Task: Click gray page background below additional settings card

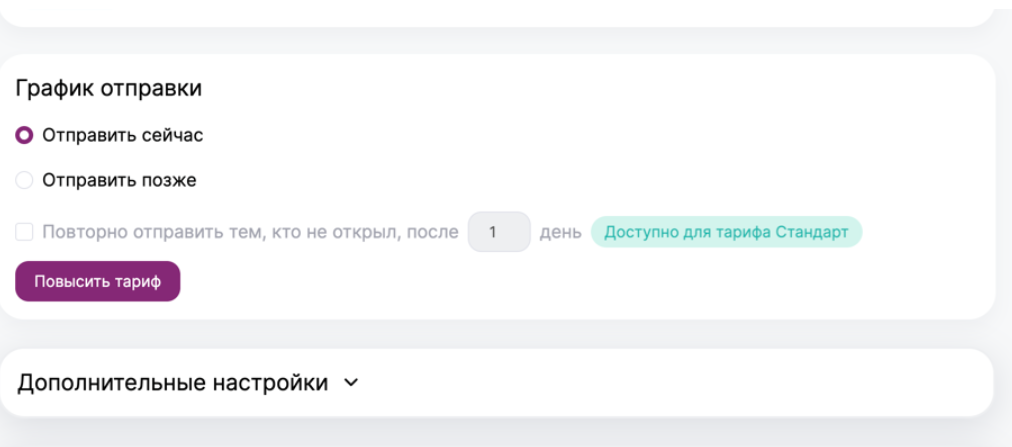Action: coord(500,434)
